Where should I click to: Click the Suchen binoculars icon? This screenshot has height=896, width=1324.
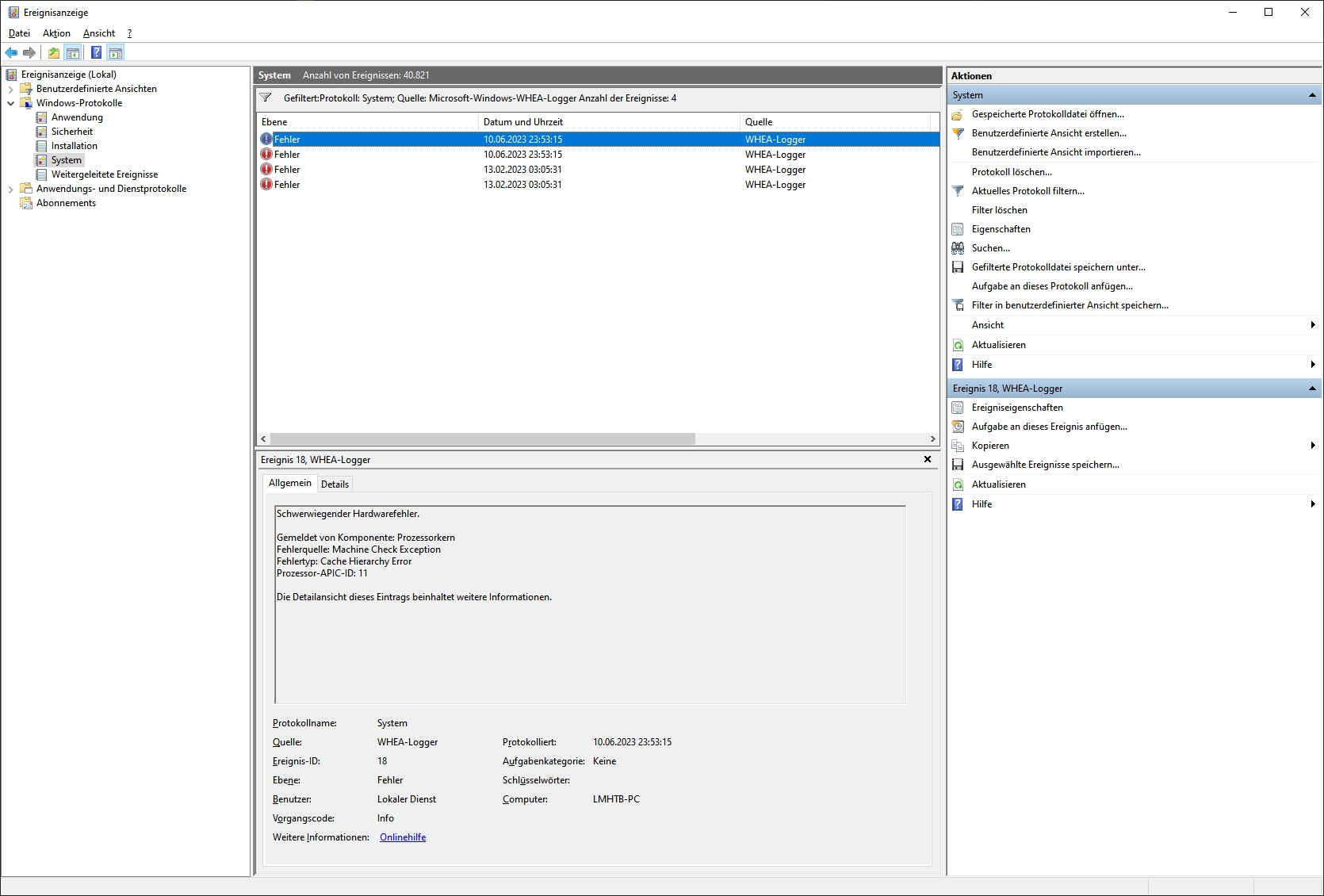958,248
